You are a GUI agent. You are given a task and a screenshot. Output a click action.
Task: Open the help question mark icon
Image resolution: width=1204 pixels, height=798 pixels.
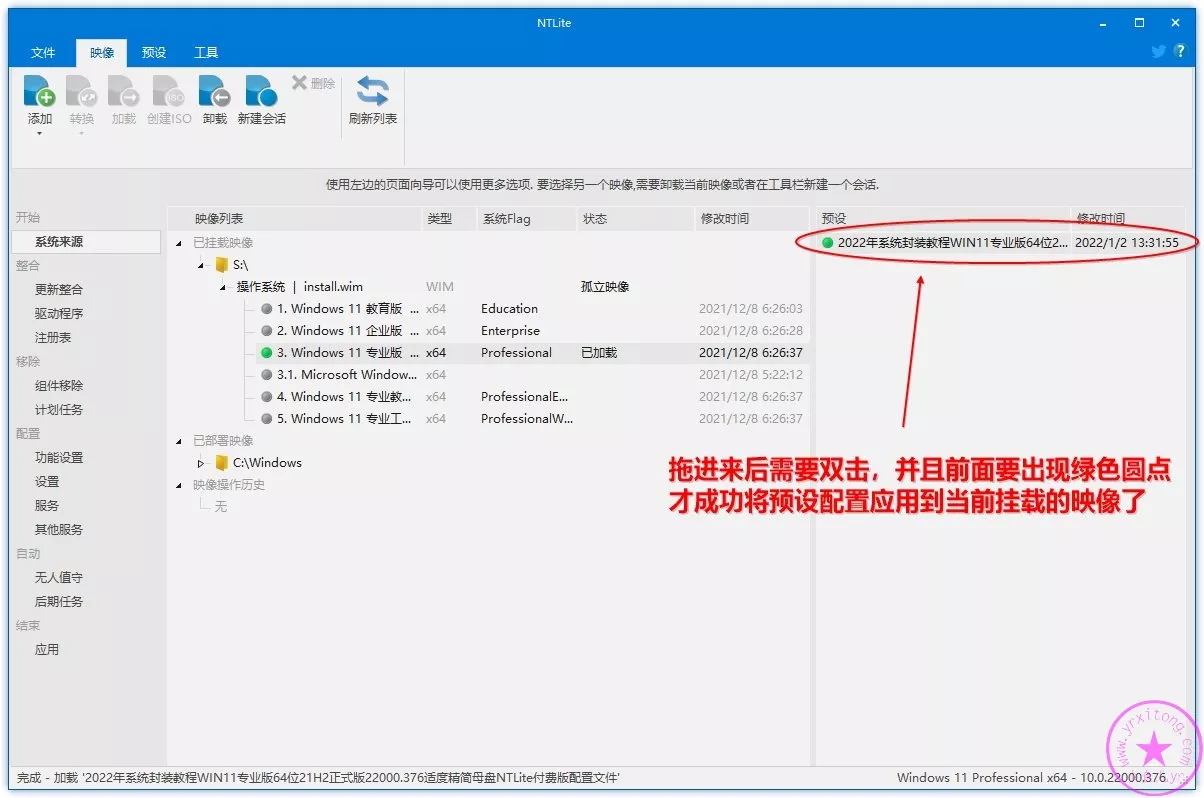coord(1180,52)
